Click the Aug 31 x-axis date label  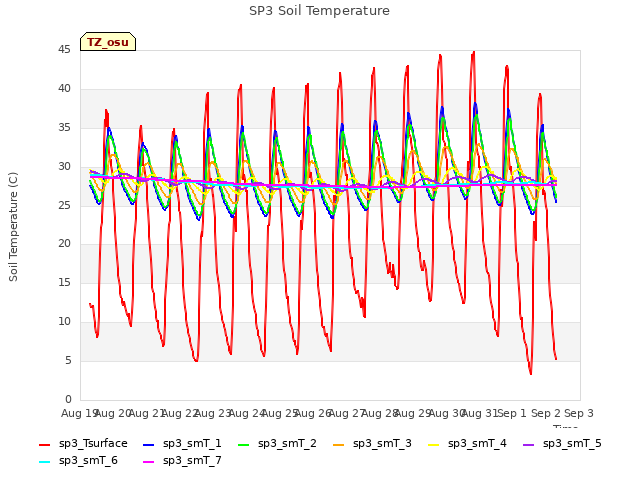[480, 413]
